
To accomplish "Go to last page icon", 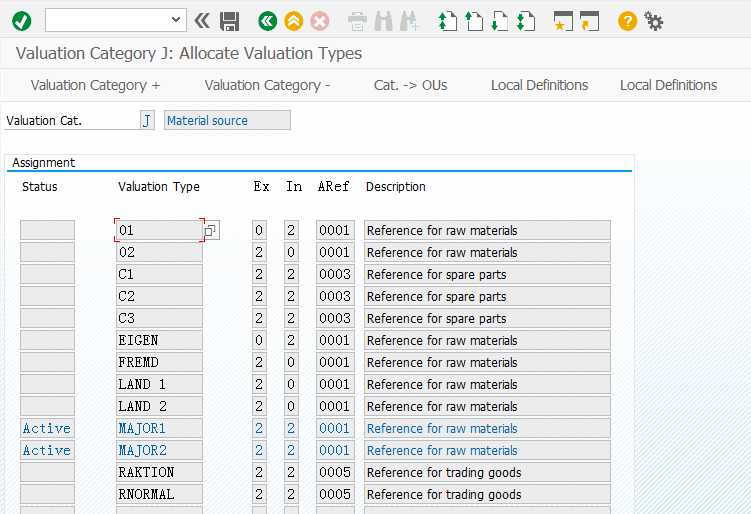I will coord(526,21).
